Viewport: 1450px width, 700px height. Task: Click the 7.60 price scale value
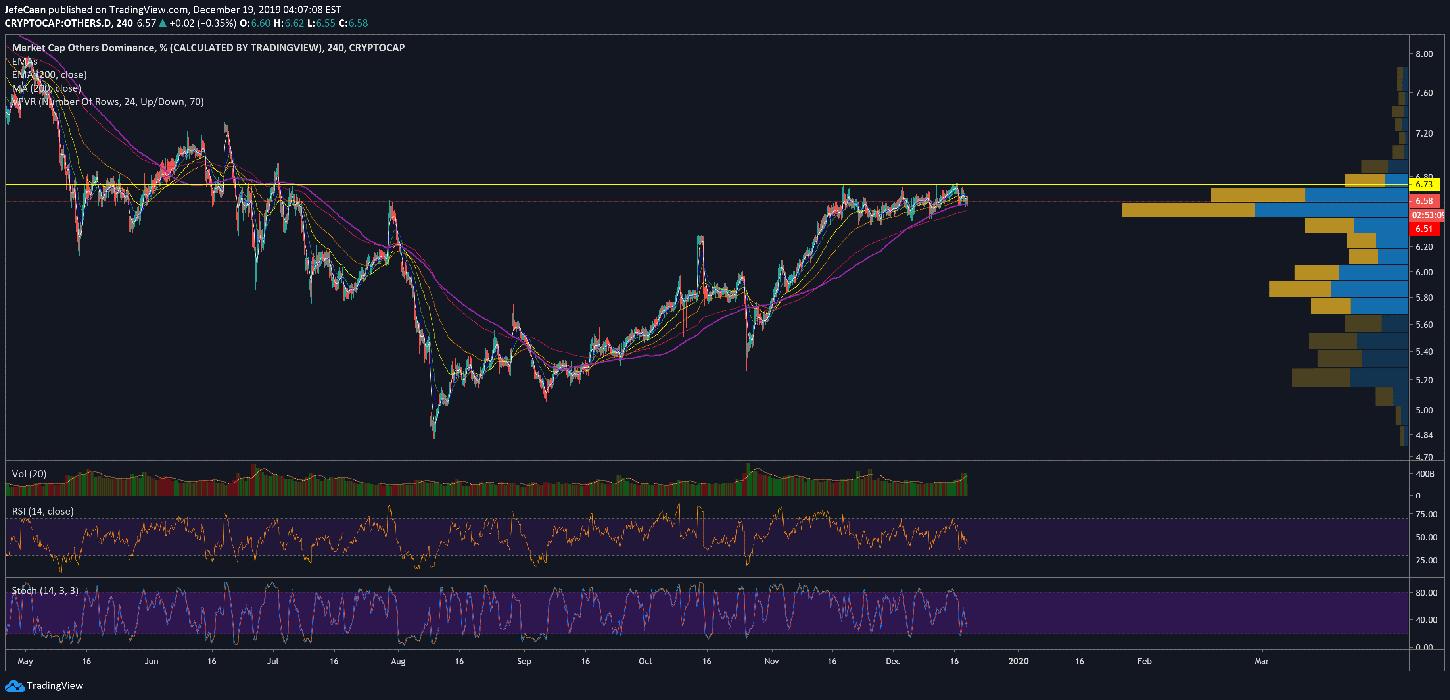(1424, 93)
